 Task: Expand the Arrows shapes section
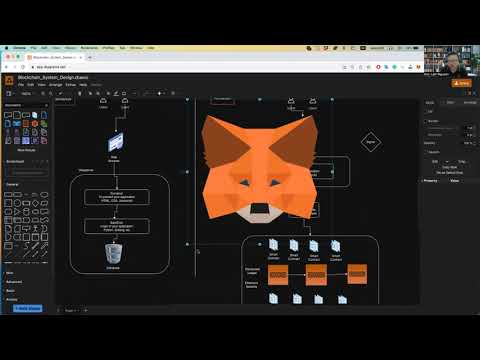tap(11, 299)
